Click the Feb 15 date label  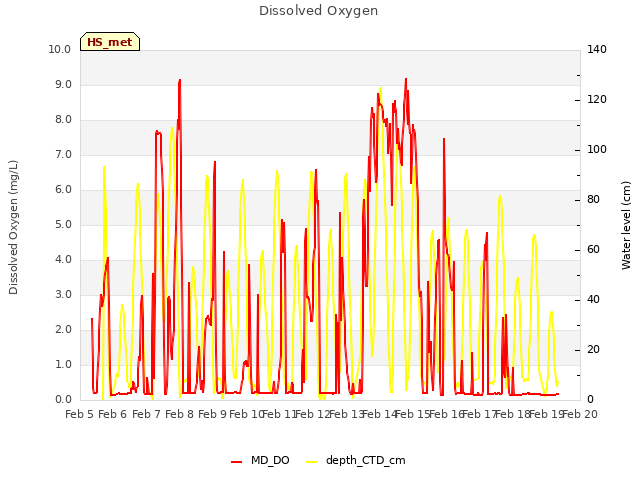[x=413, y=415]
